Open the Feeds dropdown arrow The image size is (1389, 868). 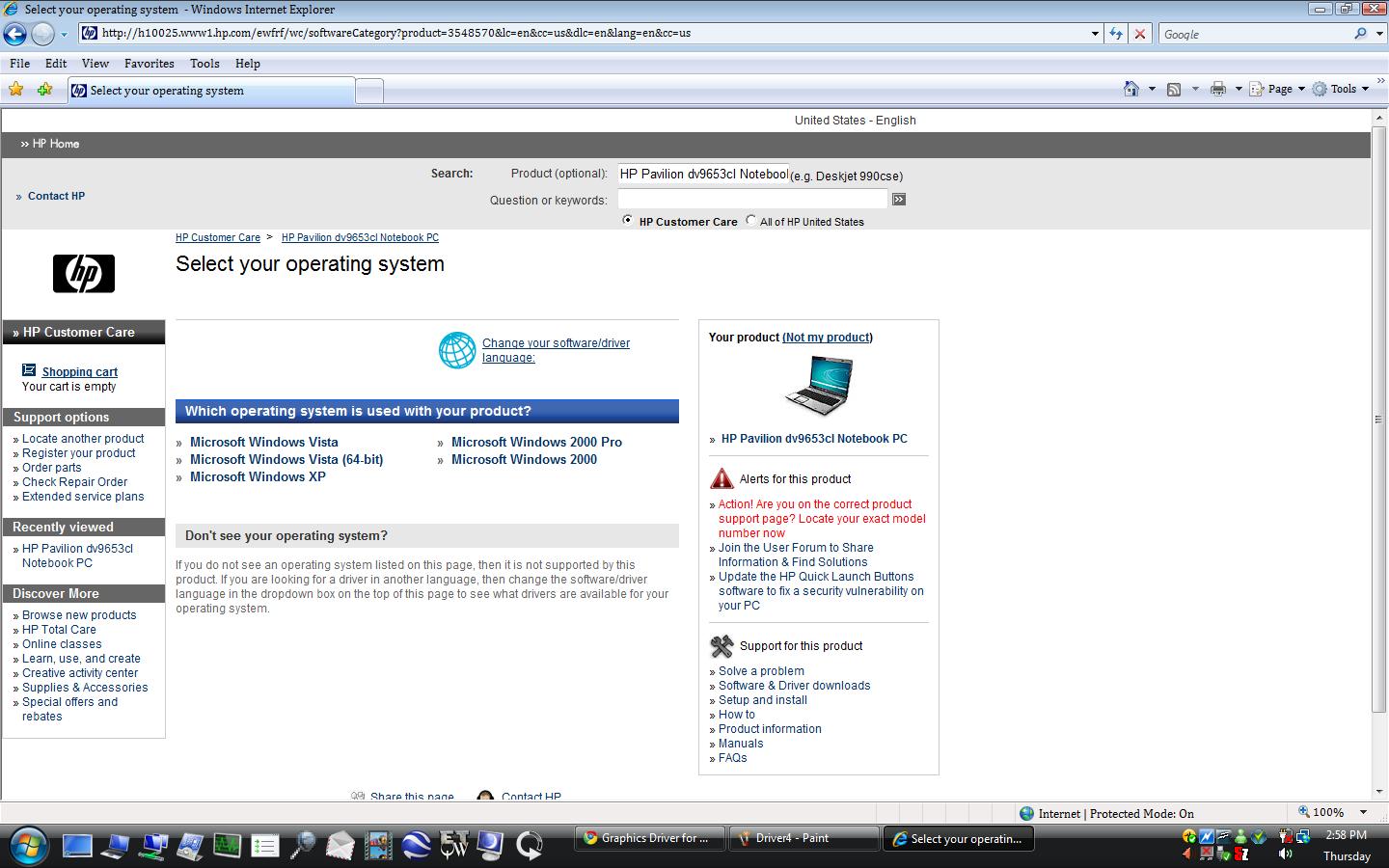[x=1195, y=89]
